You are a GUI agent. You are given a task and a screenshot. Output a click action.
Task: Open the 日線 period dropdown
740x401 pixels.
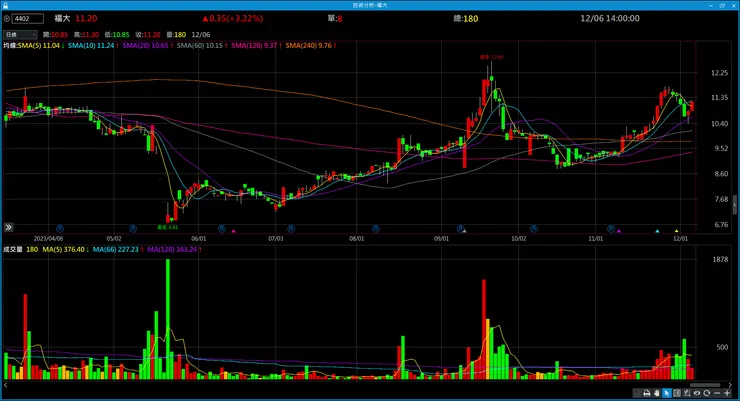coord(20,34)
